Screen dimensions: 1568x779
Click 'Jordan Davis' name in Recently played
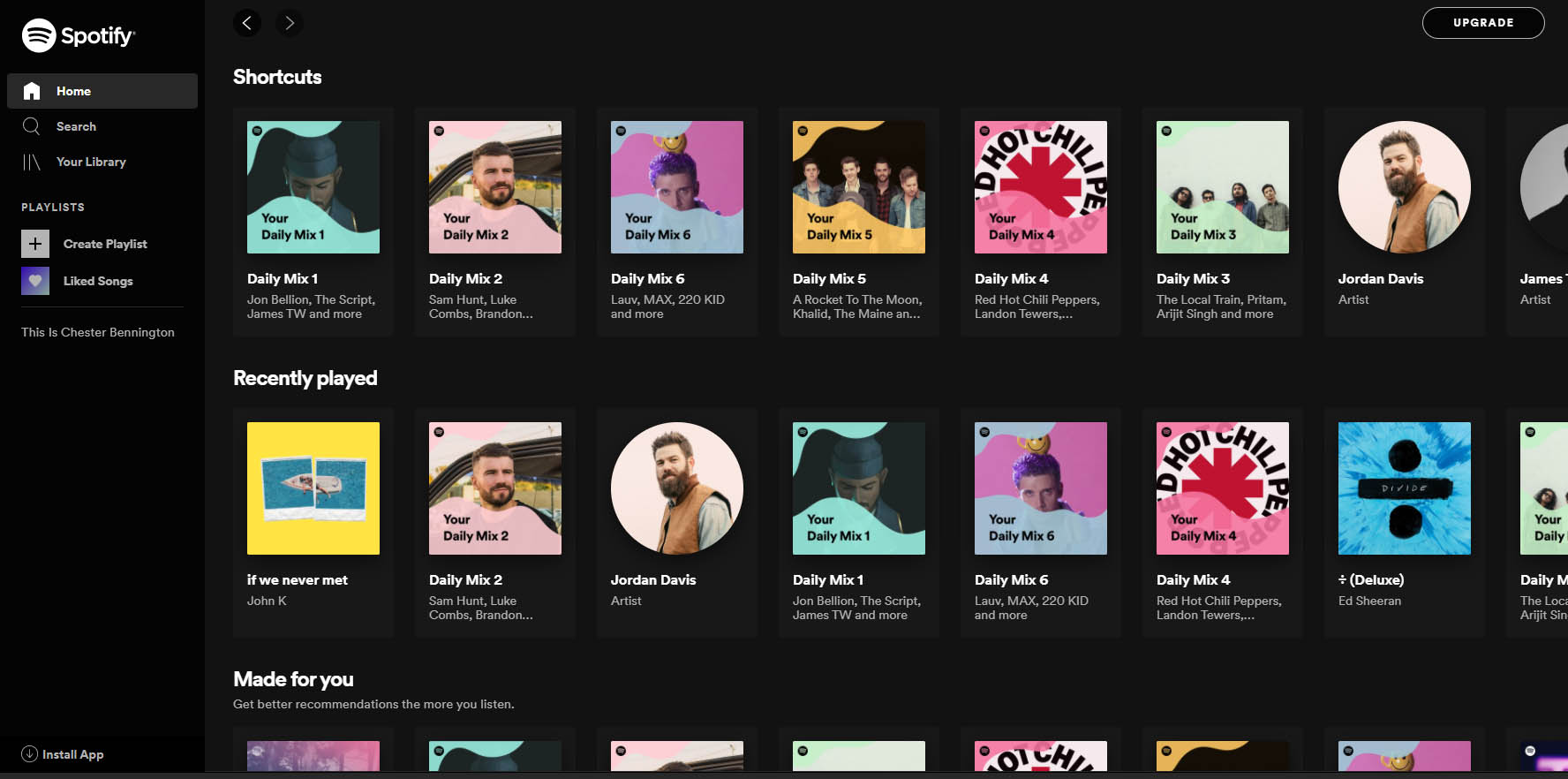pos(653,579)
